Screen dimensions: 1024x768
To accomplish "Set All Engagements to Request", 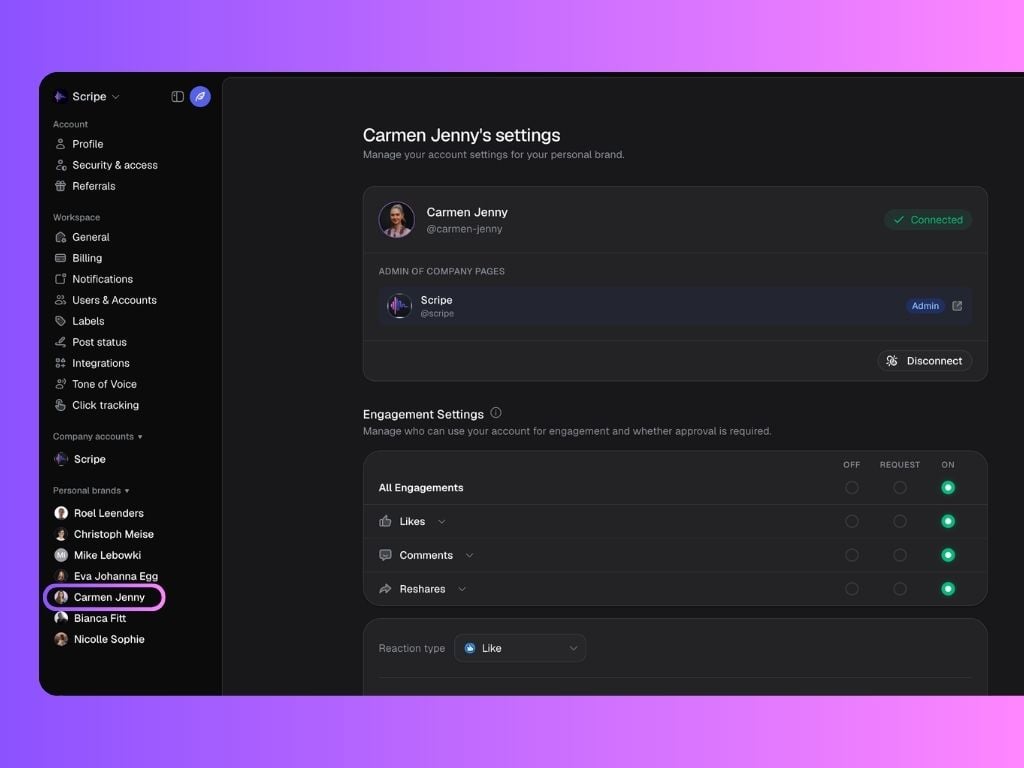I will tap(900, 488).
